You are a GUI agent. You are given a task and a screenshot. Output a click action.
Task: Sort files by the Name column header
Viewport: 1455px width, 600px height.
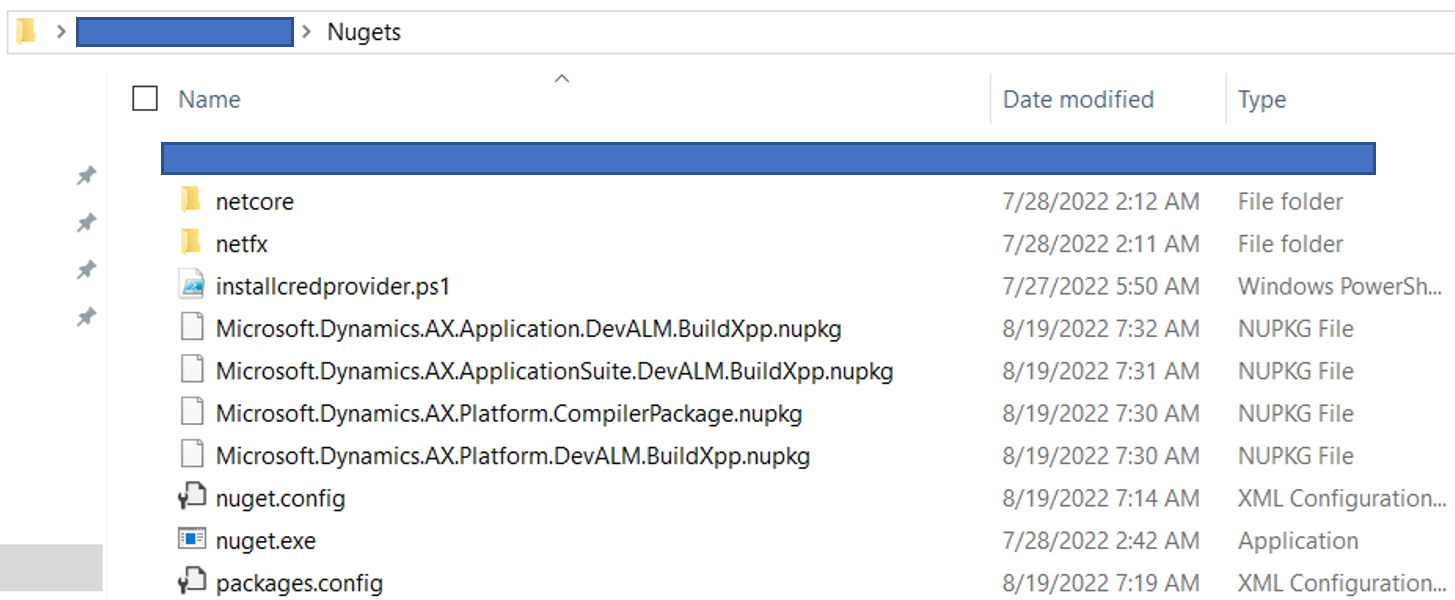click(x=209, y=99)
